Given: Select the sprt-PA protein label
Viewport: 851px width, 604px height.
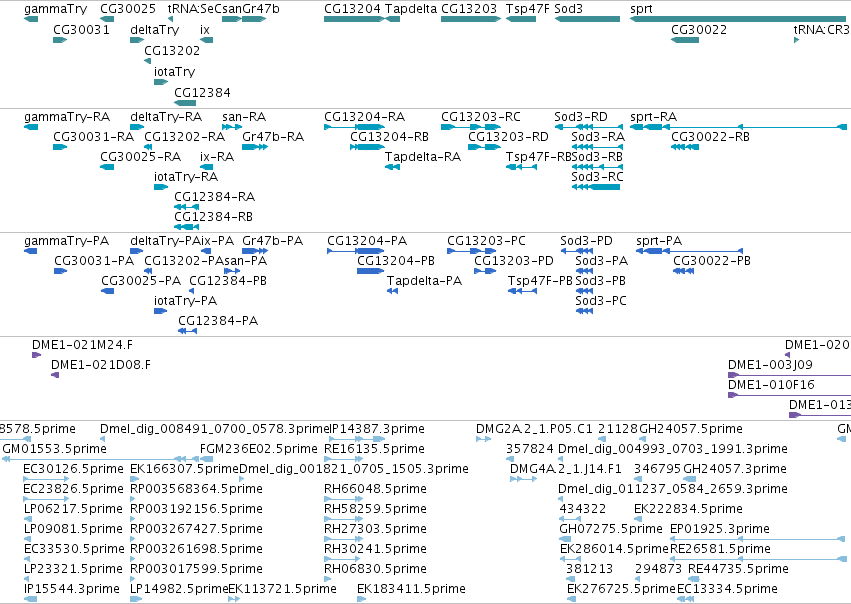Looking at the screenshot, I should pos(659,241).
